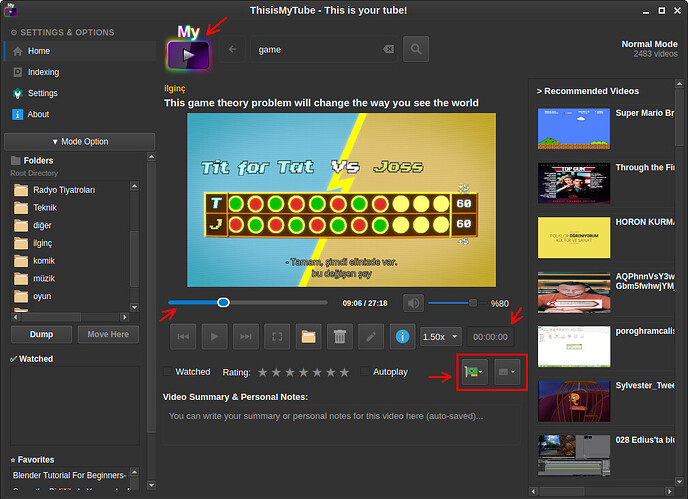Click the Folders header icon
The width and height of the screenshot is (688, 499).
tap(16, 160)
